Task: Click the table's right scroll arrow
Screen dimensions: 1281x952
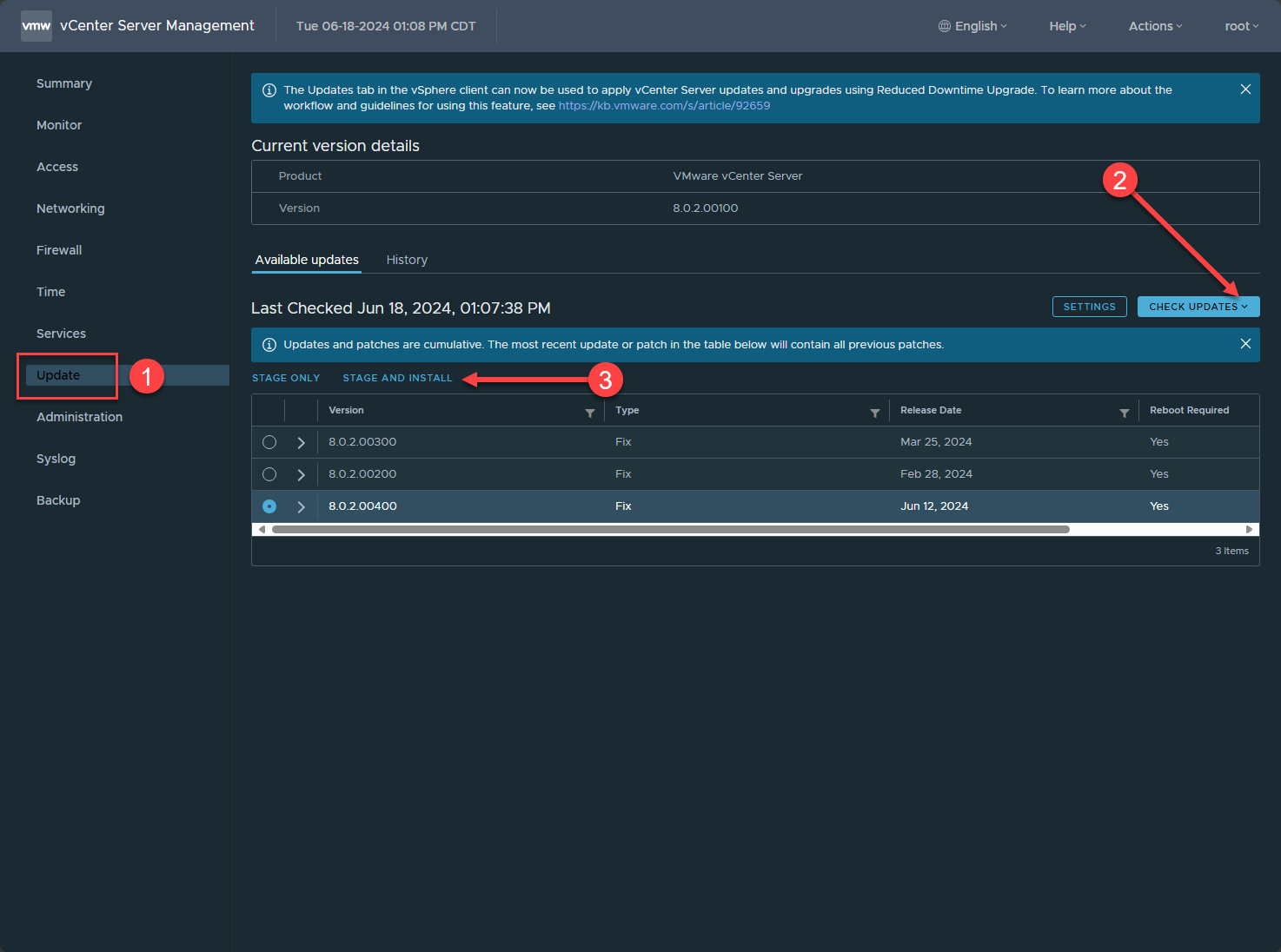Action: [x=1250, y=529]
